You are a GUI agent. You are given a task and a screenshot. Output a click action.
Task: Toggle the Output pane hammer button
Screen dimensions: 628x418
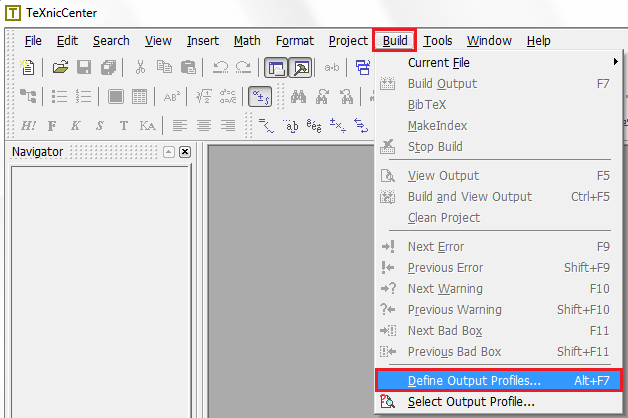pos(300,68)
